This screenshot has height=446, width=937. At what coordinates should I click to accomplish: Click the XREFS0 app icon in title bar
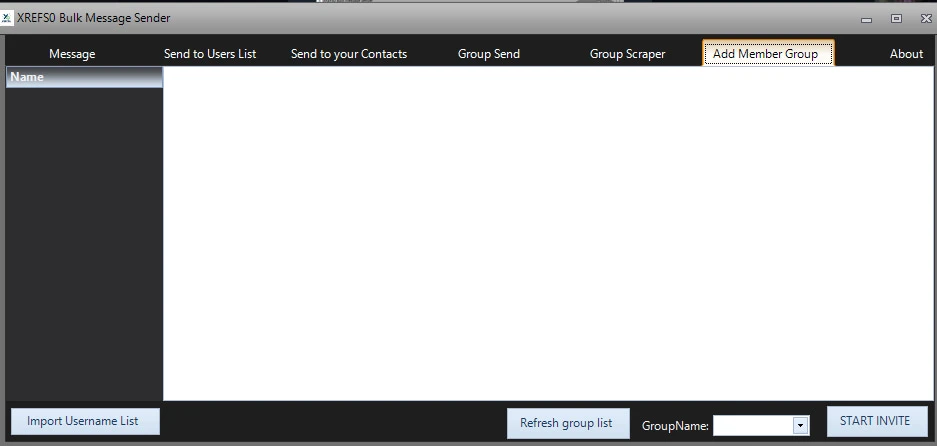pos(7,18)
